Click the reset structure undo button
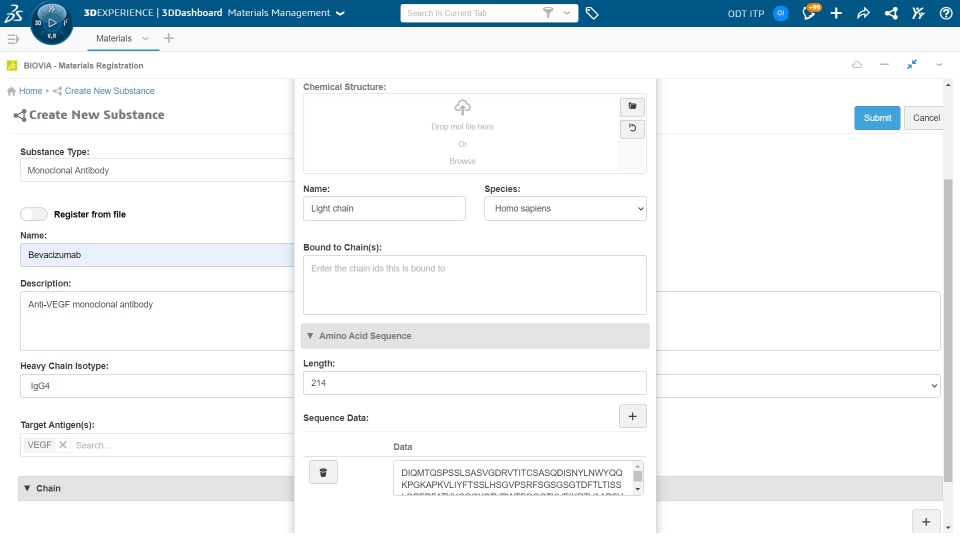960x540 pixels. tap(632, 129)
